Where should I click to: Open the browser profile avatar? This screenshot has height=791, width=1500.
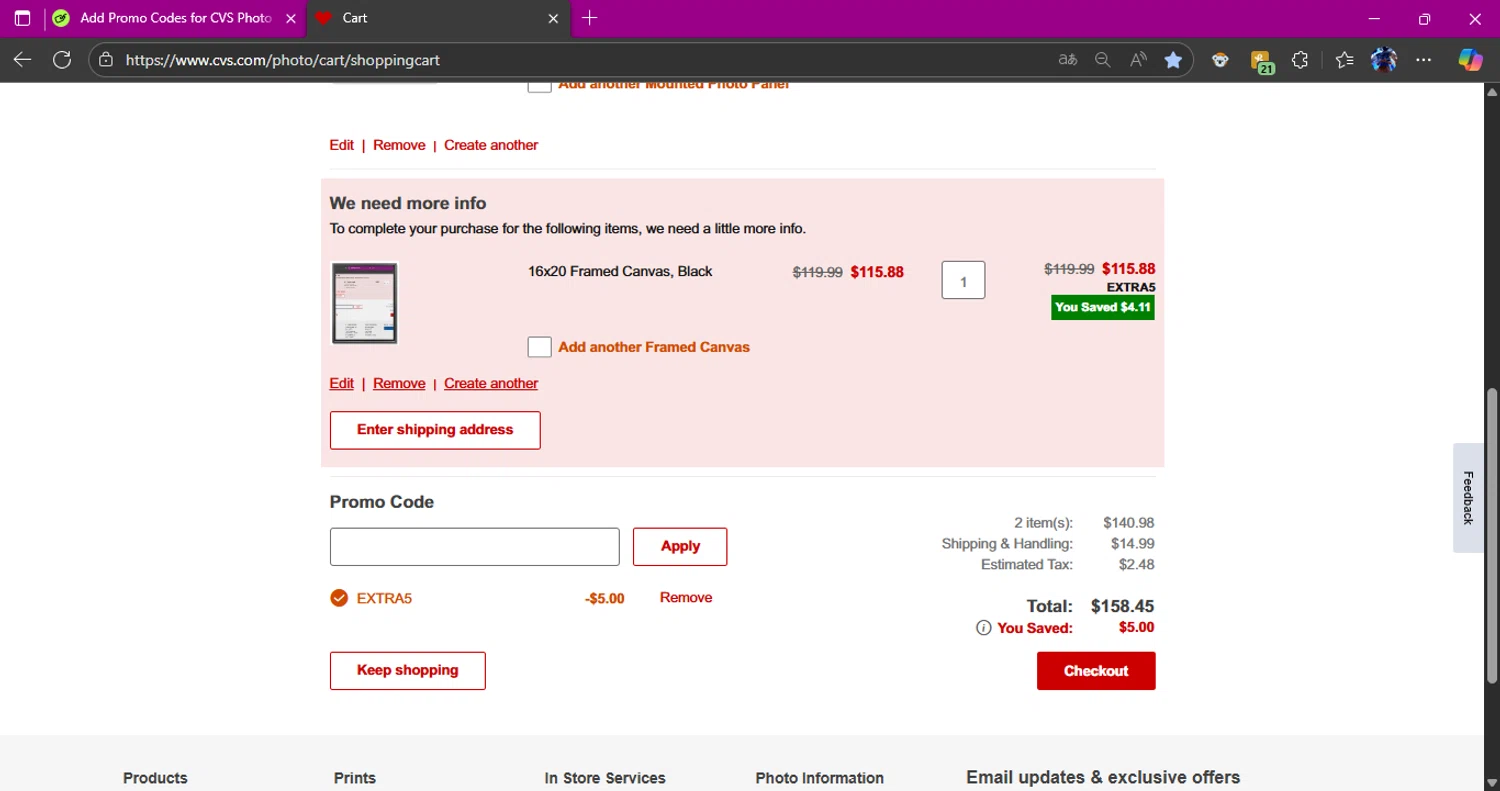[x=1384, y=60]
